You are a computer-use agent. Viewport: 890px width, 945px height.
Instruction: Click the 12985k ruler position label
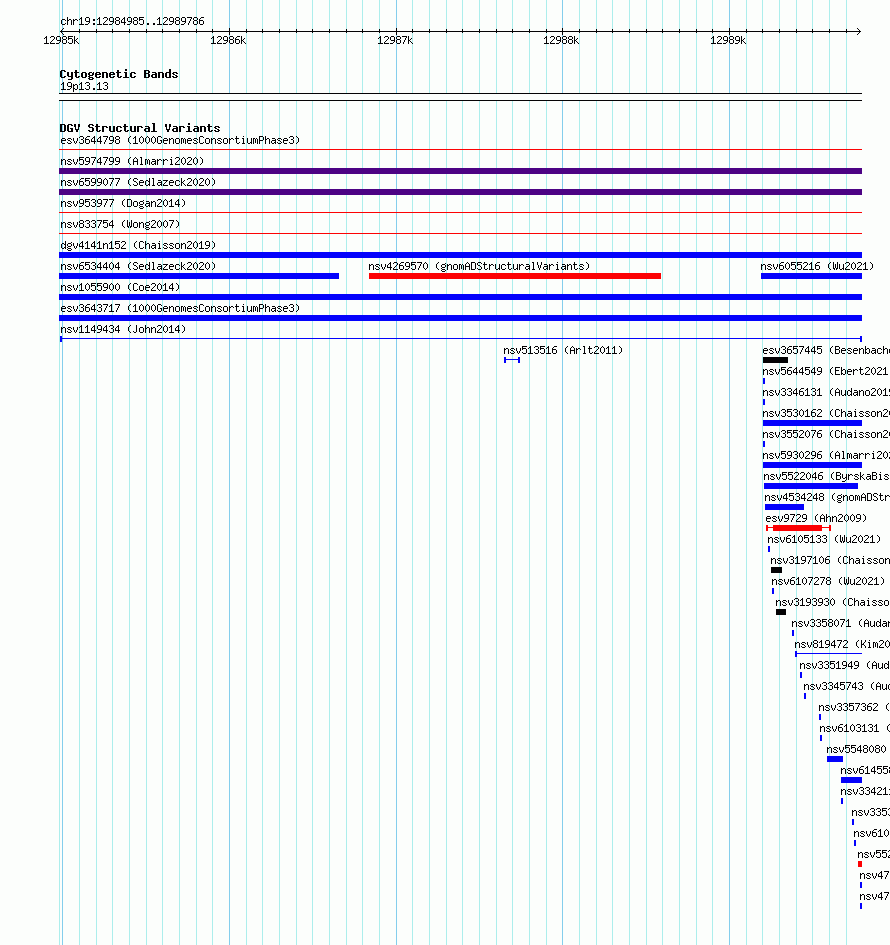61,40
